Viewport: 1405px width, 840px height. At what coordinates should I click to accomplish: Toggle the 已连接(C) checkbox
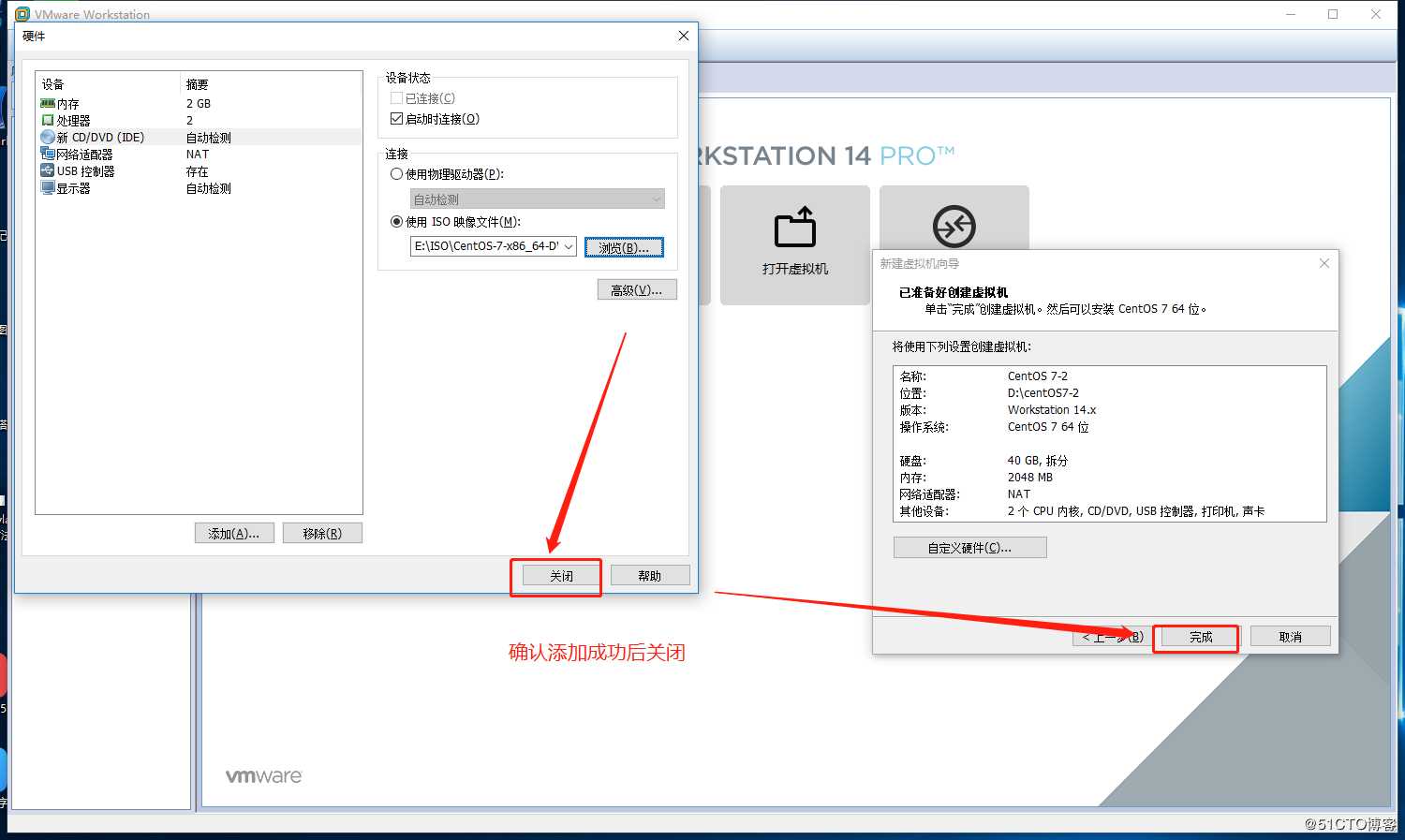click(396, 97)
